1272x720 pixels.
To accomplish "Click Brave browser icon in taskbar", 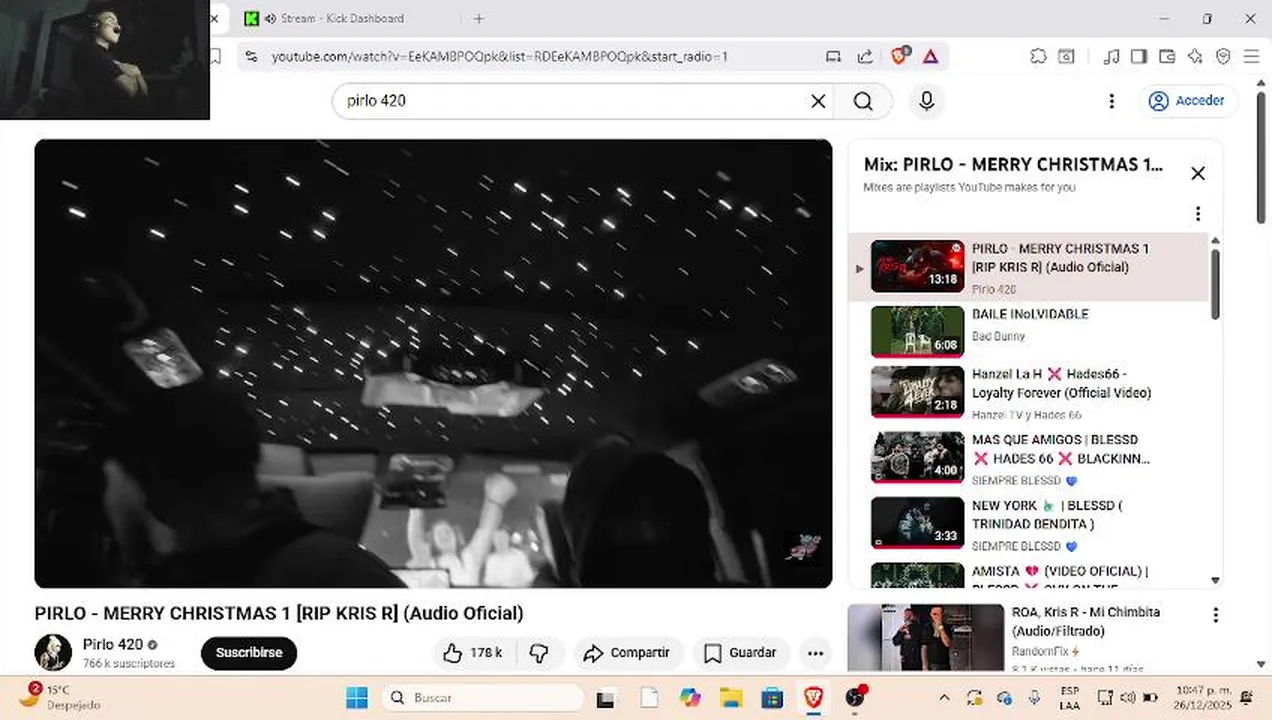I will click(814, 698).
